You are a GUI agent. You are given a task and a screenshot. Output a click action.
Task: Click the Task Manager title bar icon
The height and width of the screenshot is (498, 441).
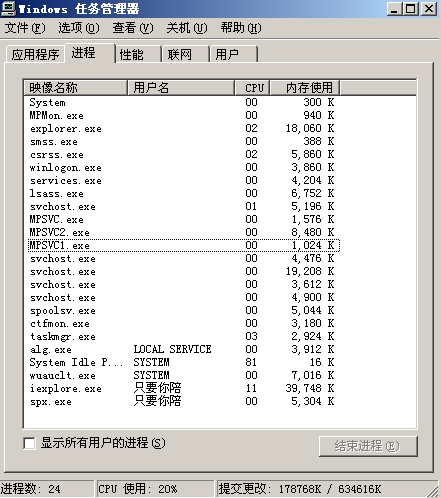tap(8, 9)
